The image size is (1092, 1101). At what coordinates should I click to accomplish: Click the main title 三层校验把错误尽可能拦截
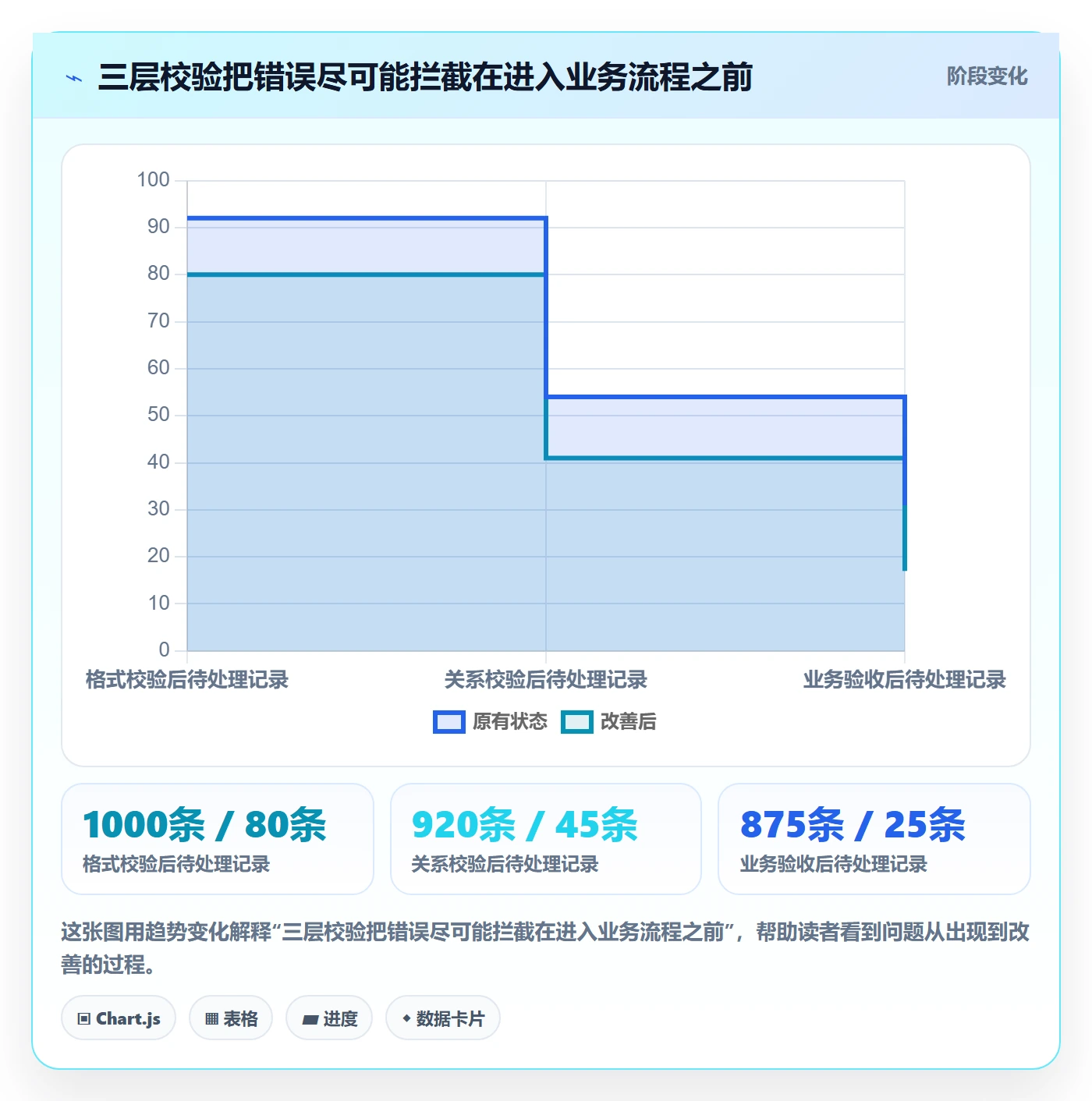425,77
